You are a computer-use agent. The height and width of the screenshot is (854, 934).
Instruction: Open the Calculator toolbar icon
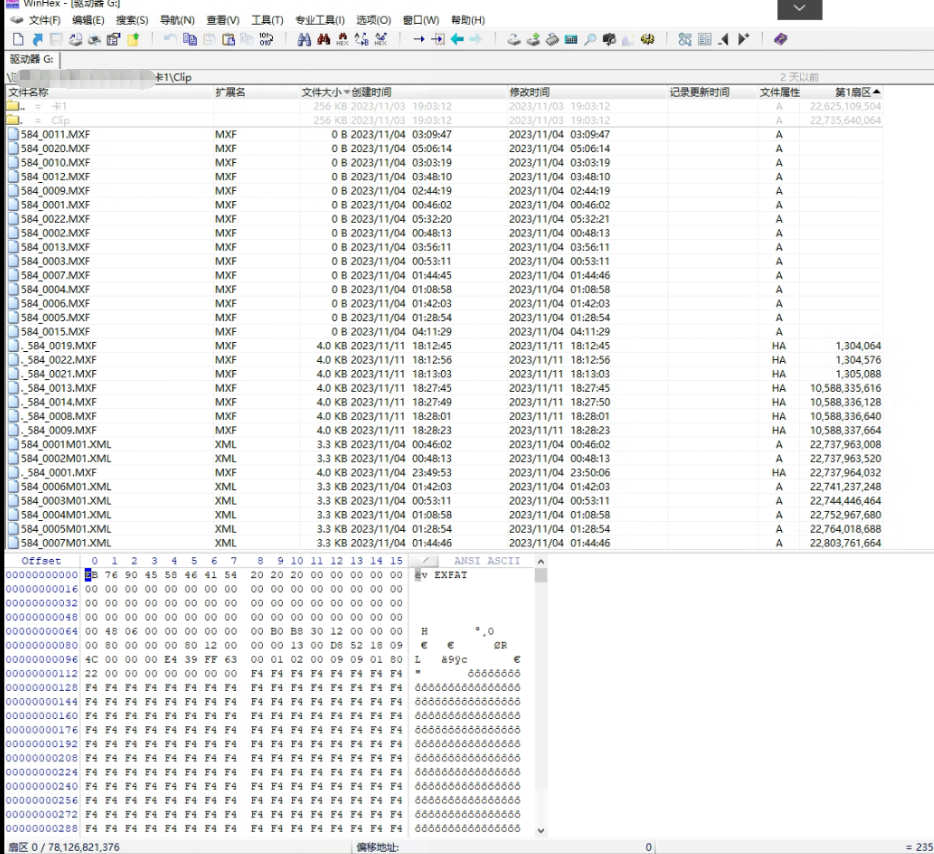point(571,39)
